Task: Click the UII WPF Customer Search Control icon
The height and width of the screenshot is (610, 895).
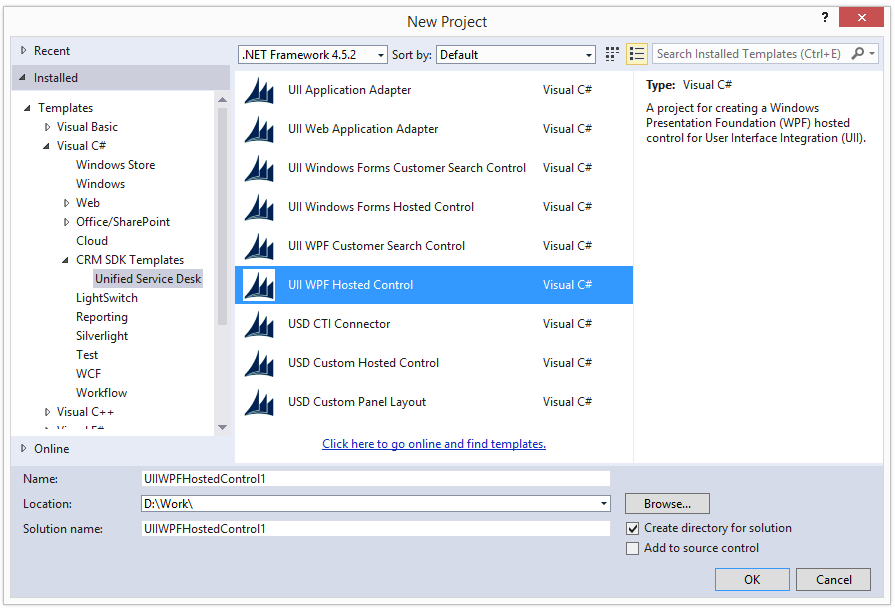Action: (x=258, y=245)
